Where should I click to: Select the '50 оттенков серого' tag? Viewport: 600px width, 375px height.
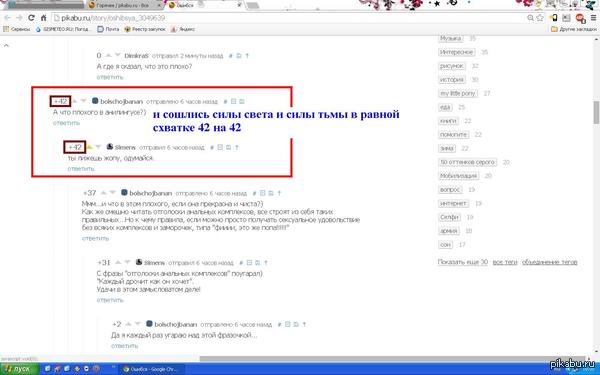[x=467, y=162]
